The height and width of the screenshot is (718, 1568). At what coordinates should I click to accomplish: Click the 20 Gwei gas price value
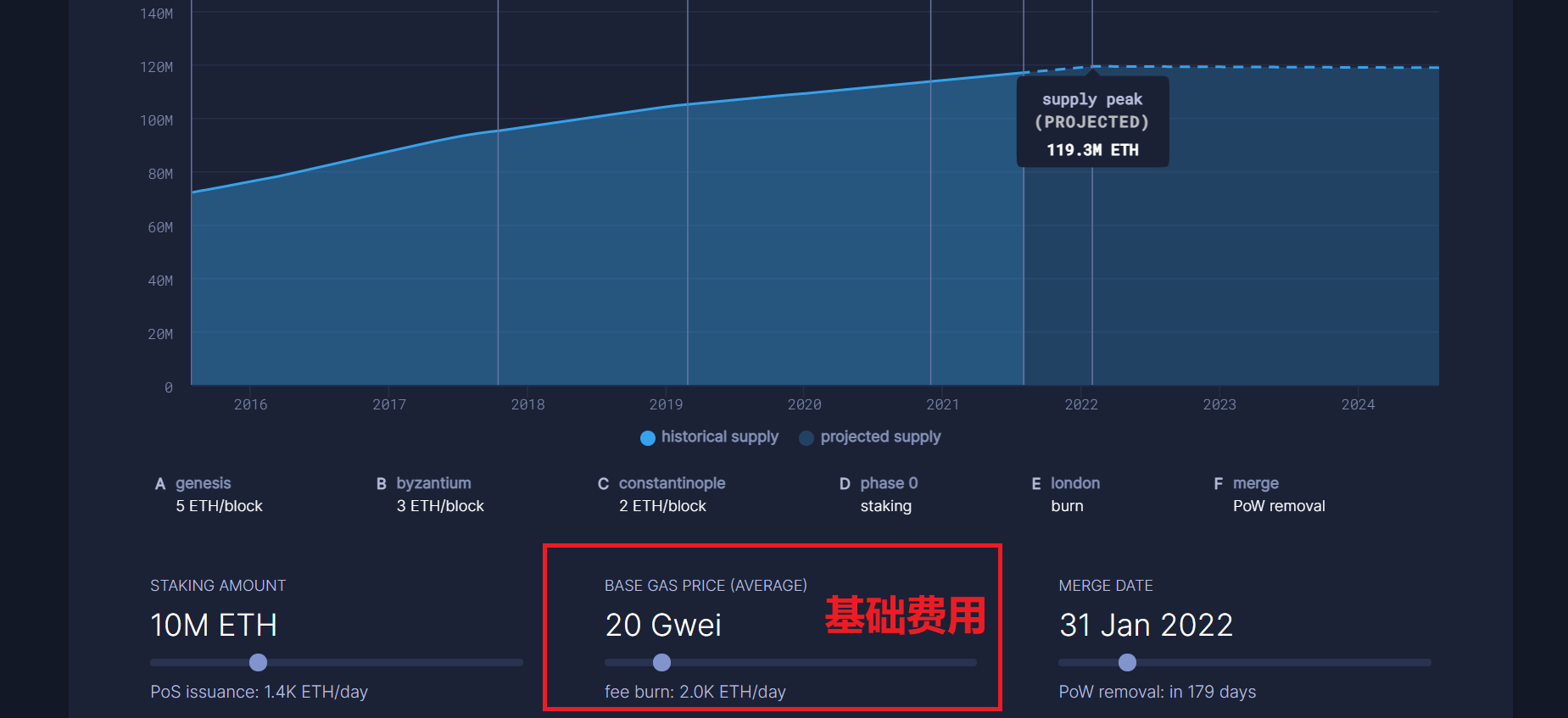pyautogui.click(x=663, y=626)
